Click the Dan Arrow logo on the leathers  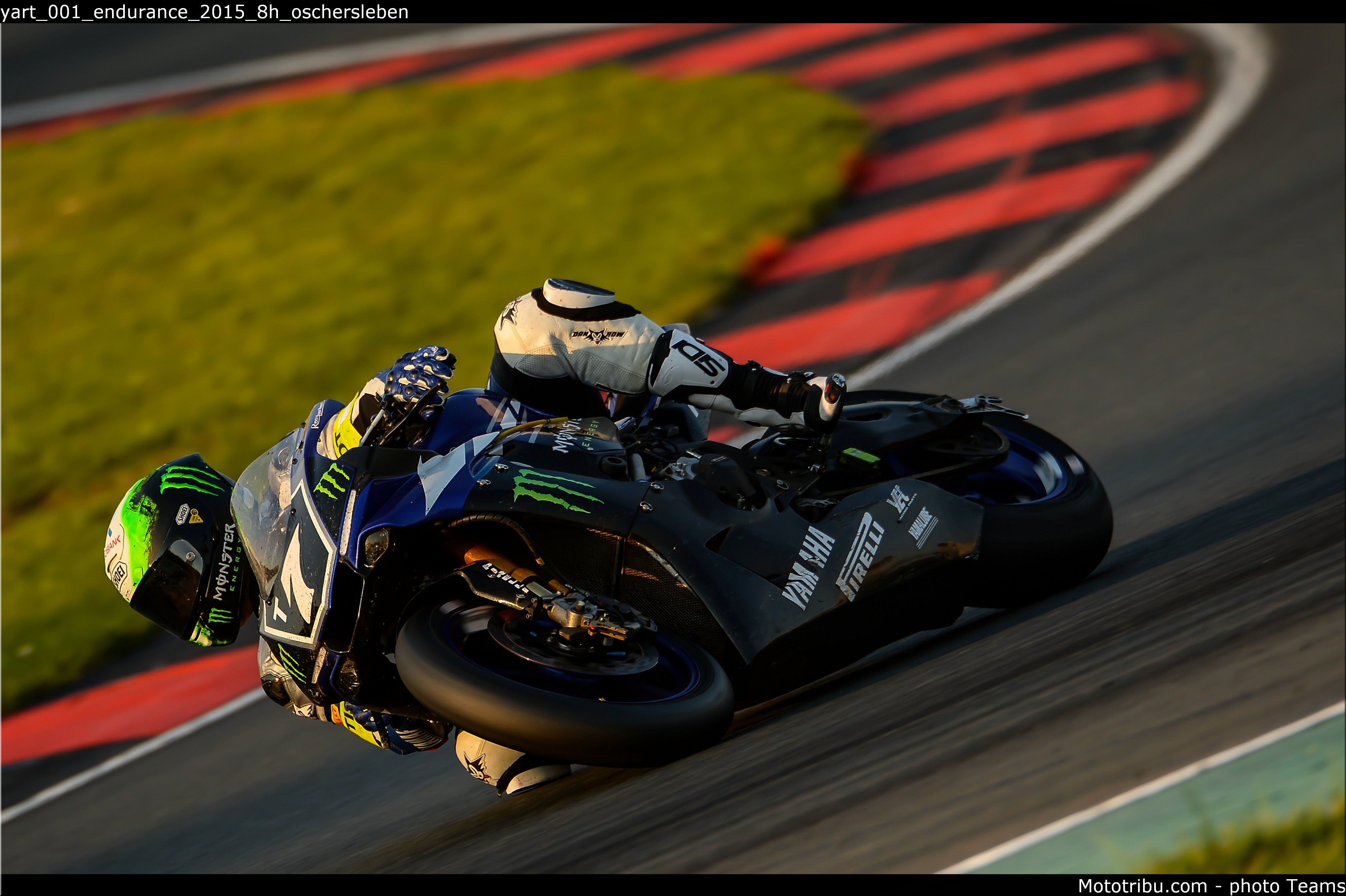598,334
